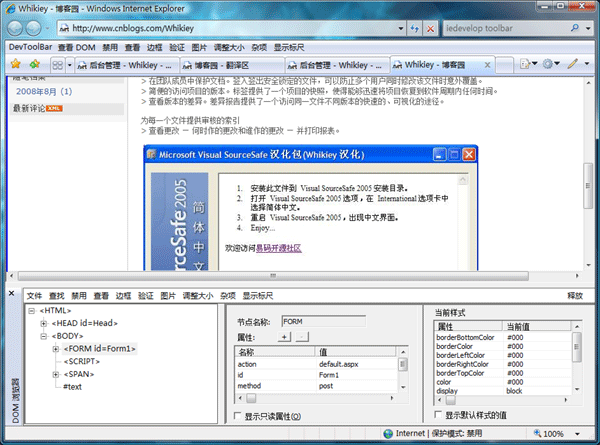This screenshot has width=600, height=445.
Task: Select the SCRIPT tree node
Action: click(82, 361)
